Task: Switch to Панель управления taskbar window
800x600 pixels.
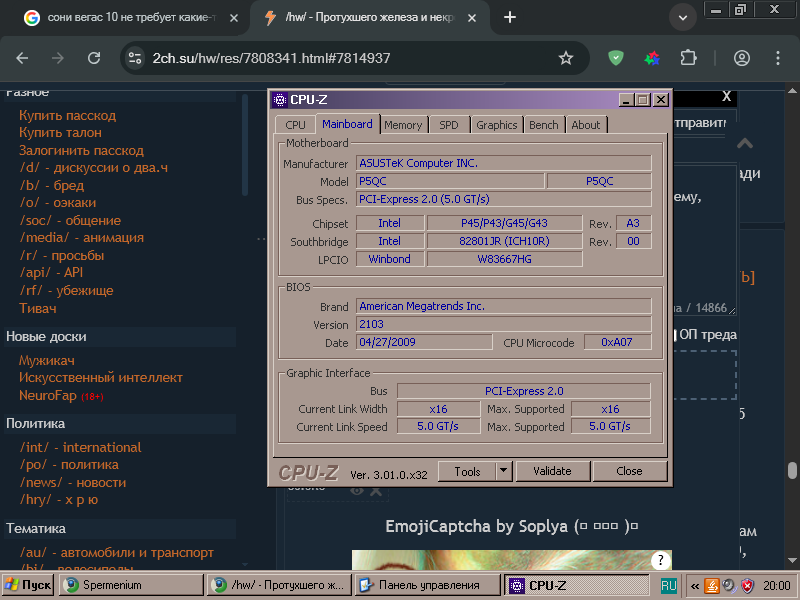Action: click(x=428, y=585)
